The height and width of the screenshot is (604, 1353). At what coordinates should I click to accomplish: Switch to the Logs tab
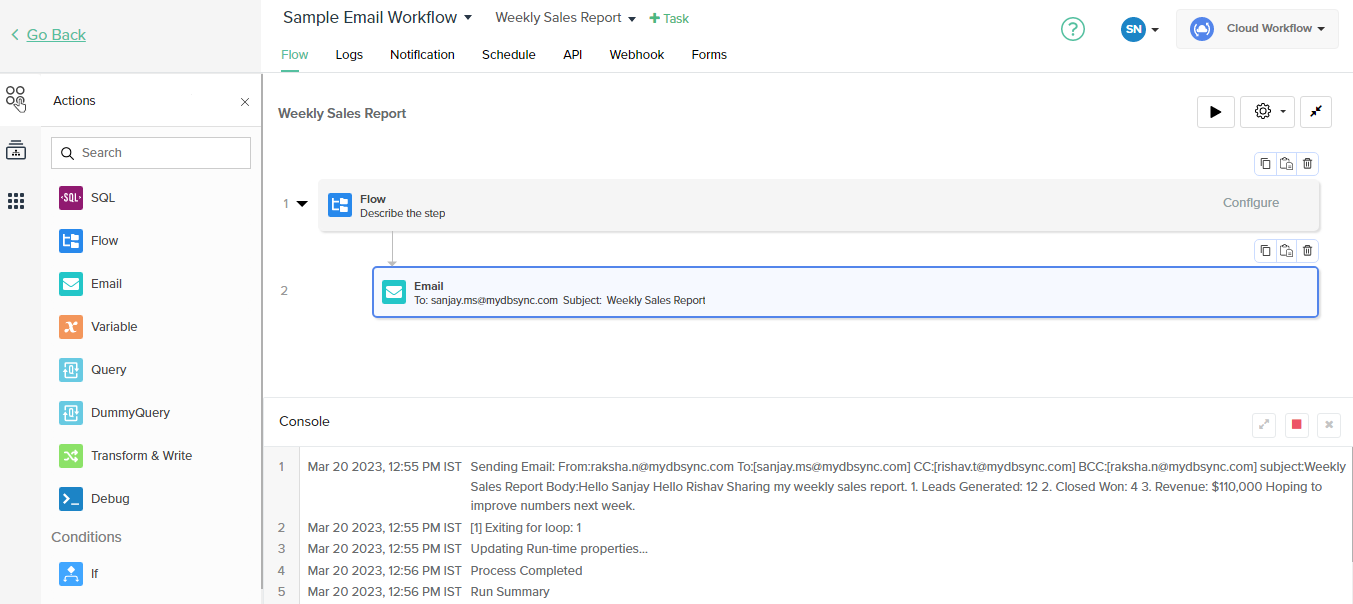click(x=349, y=55)
